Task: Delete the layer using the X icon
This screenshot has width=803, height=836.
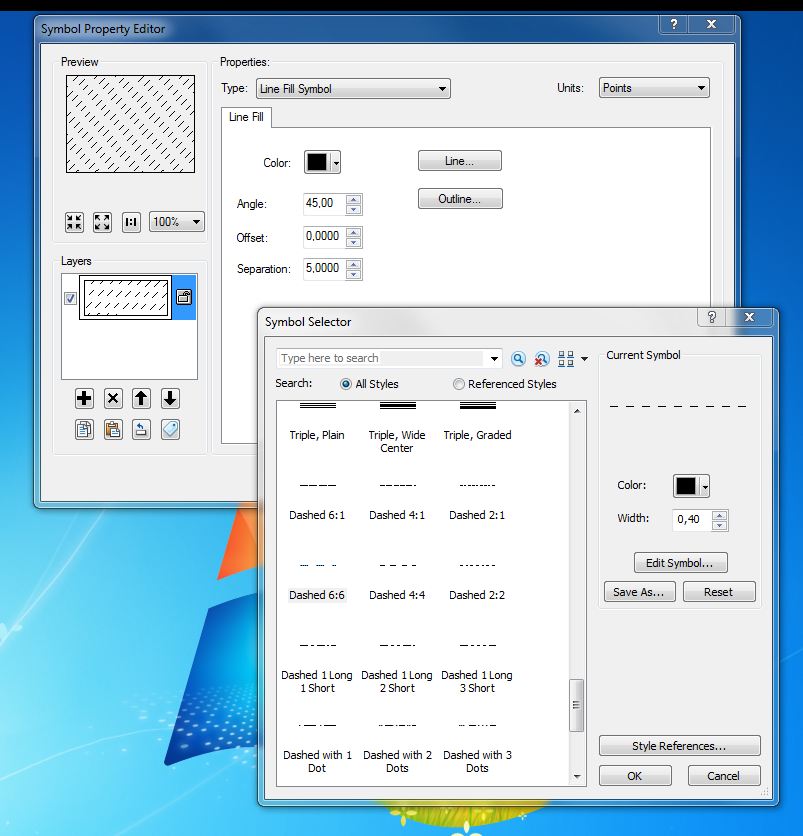Action: point(113,398)
